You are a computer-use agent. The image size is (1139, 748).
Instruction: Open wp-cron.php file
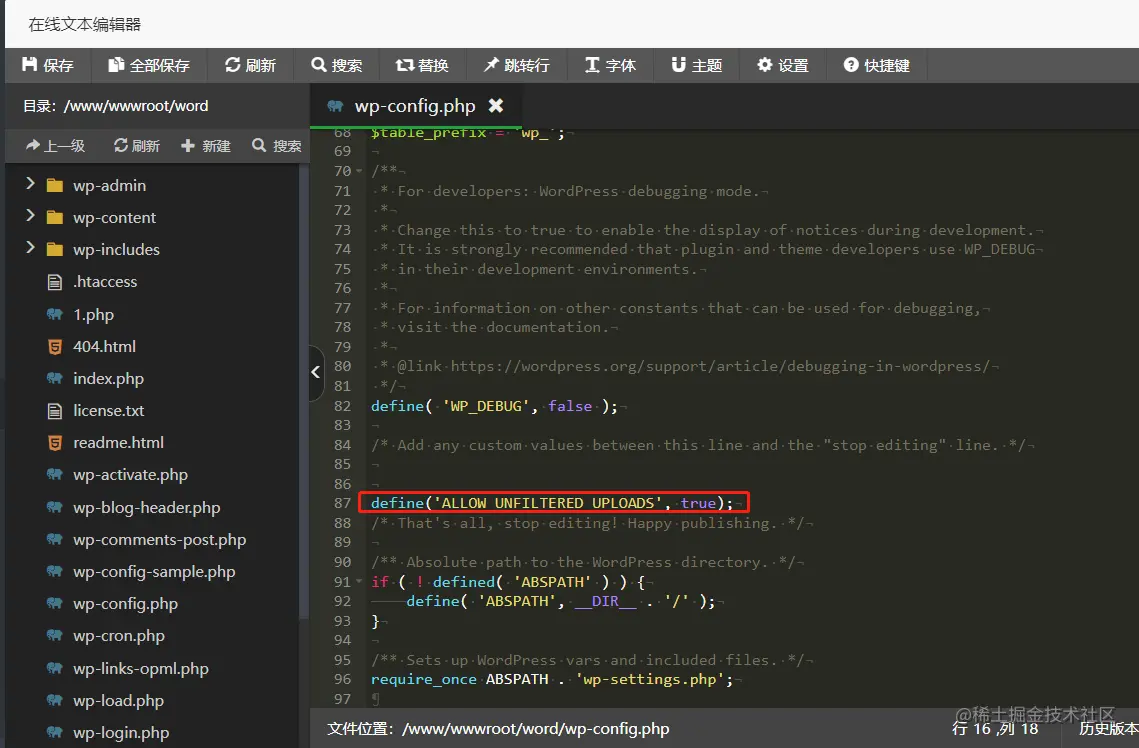point(118,635)
